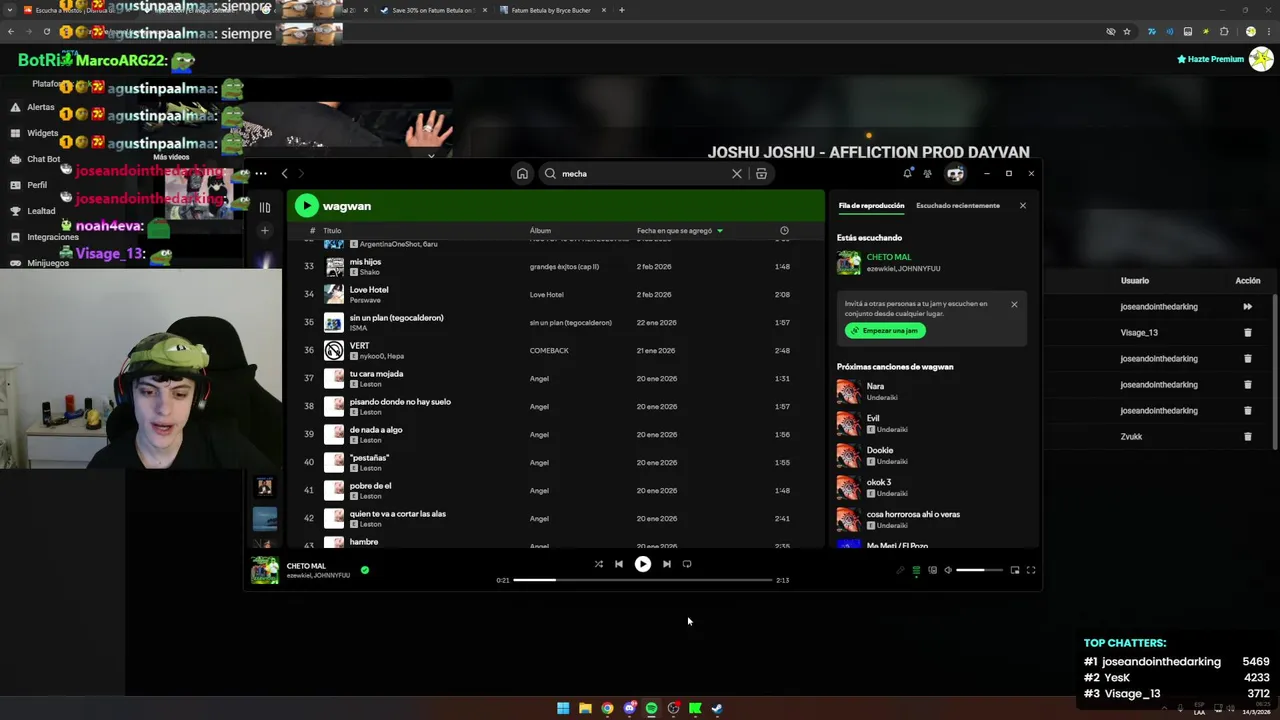Mute Spotify volume speaker icon
Image resolution: width=1280 pixels, height=720 pixels.
[x=948, y=570]
